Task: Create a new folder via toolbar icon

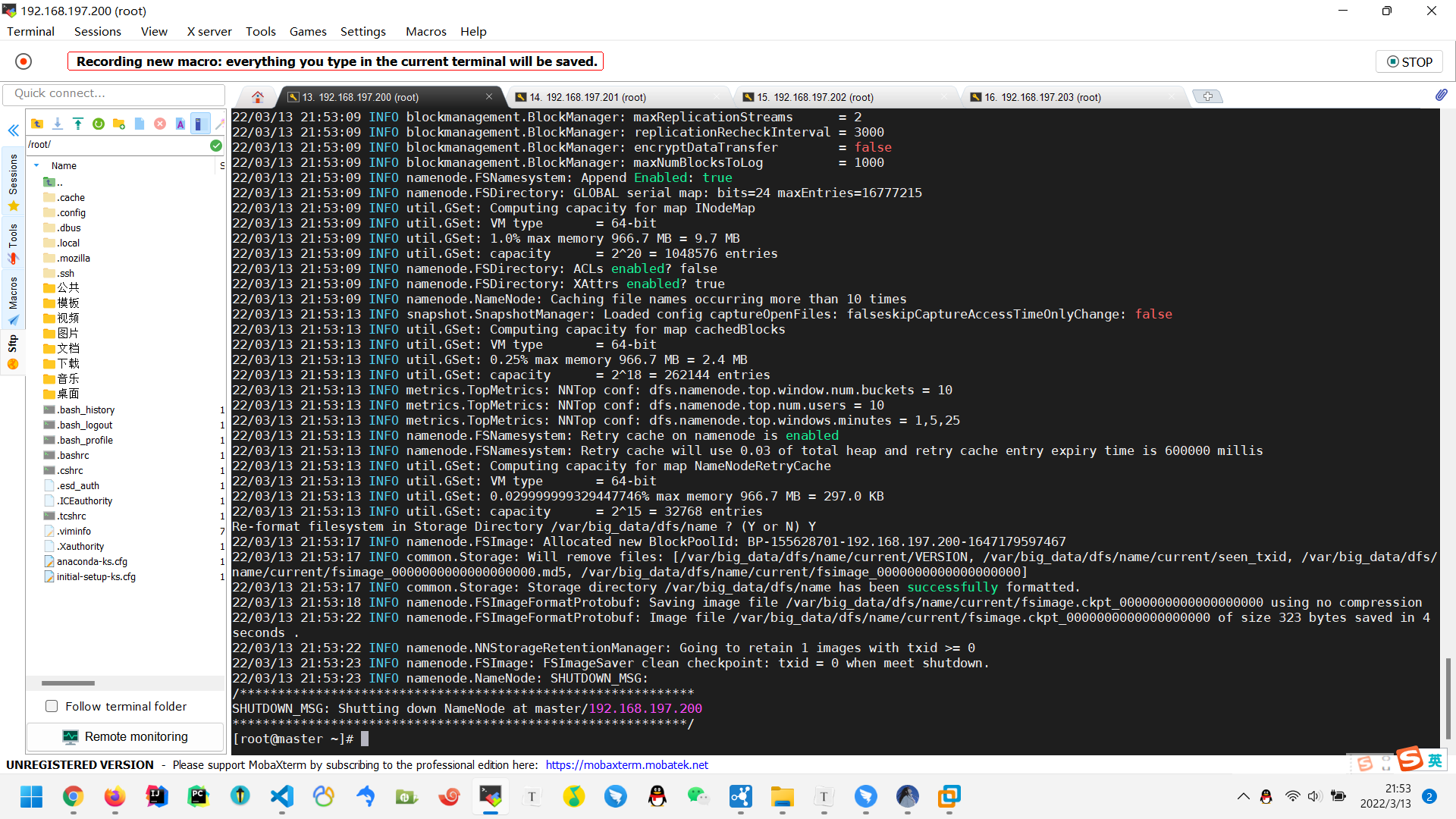Action: coord(119,124)
